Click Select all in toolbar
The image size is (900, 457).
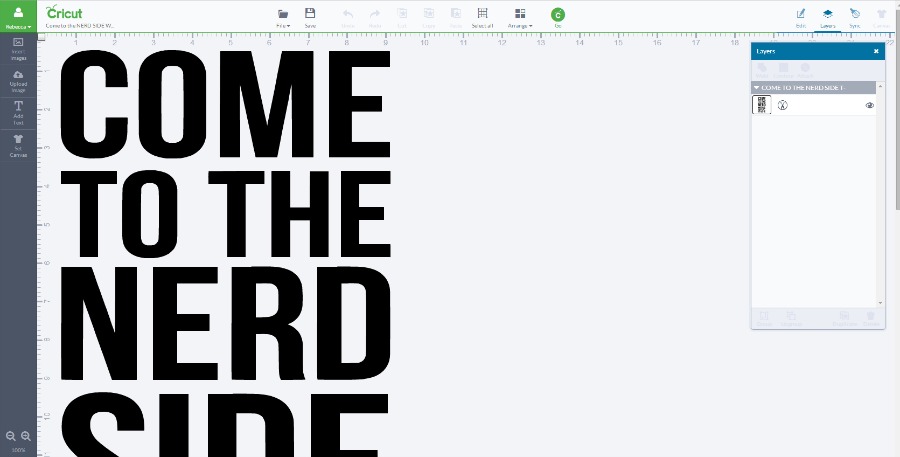tap(482, 18)
